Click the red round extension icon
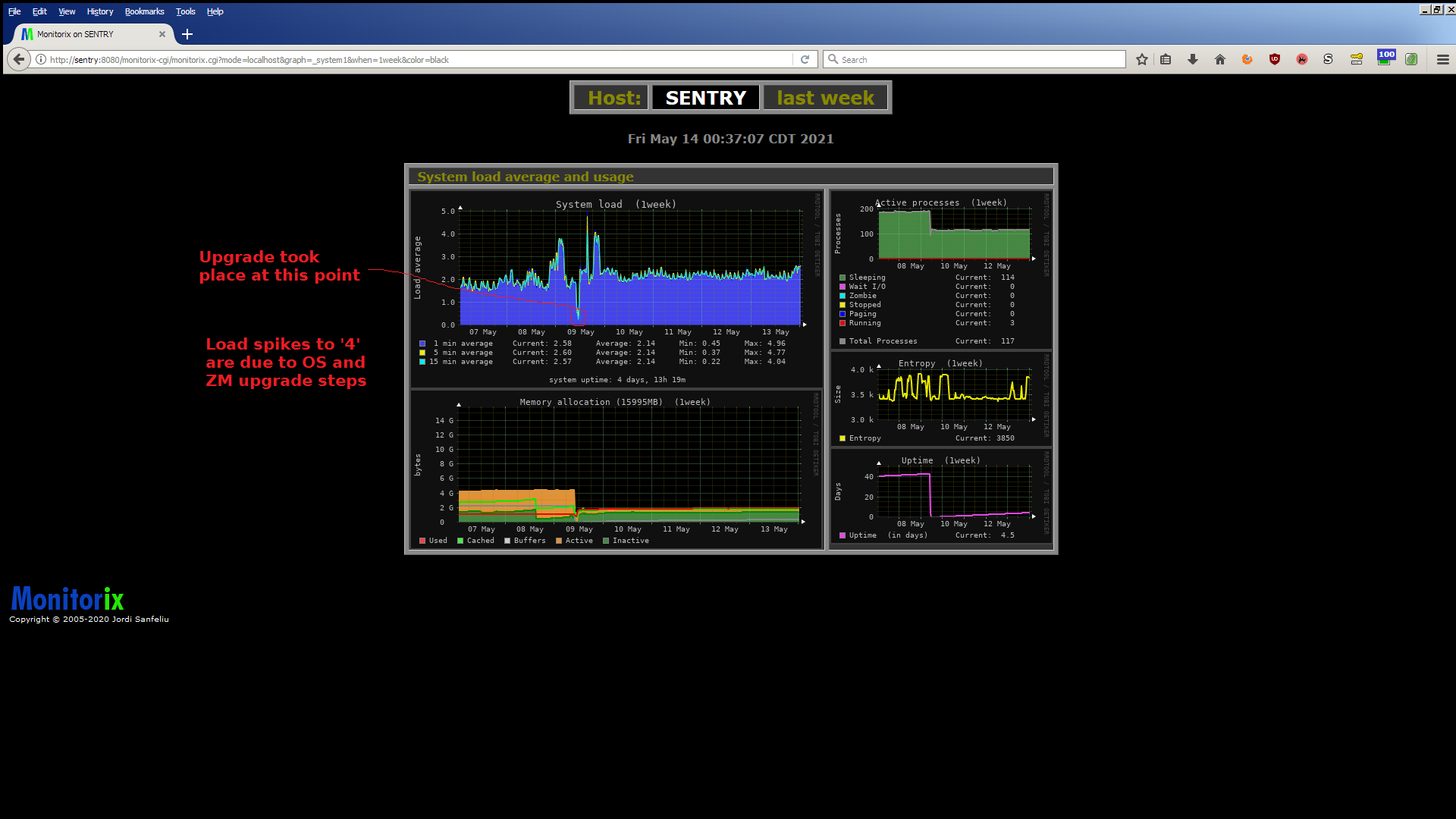Screen dimensions: 1456x819 point(1302,59)
